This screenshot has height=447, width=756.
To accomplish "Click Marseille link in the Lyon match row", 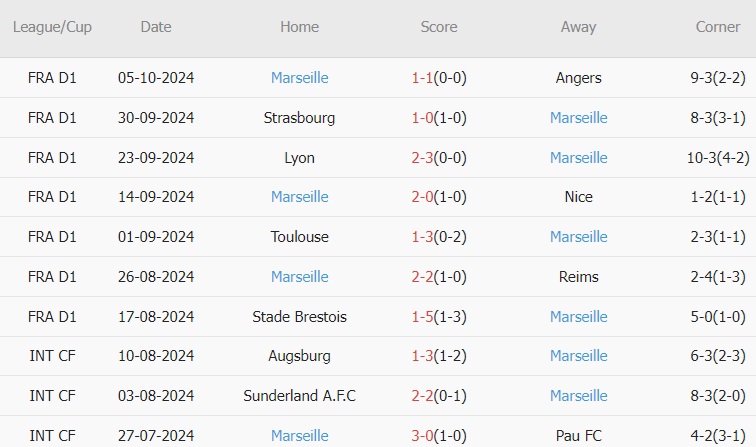I will point(578,157).
